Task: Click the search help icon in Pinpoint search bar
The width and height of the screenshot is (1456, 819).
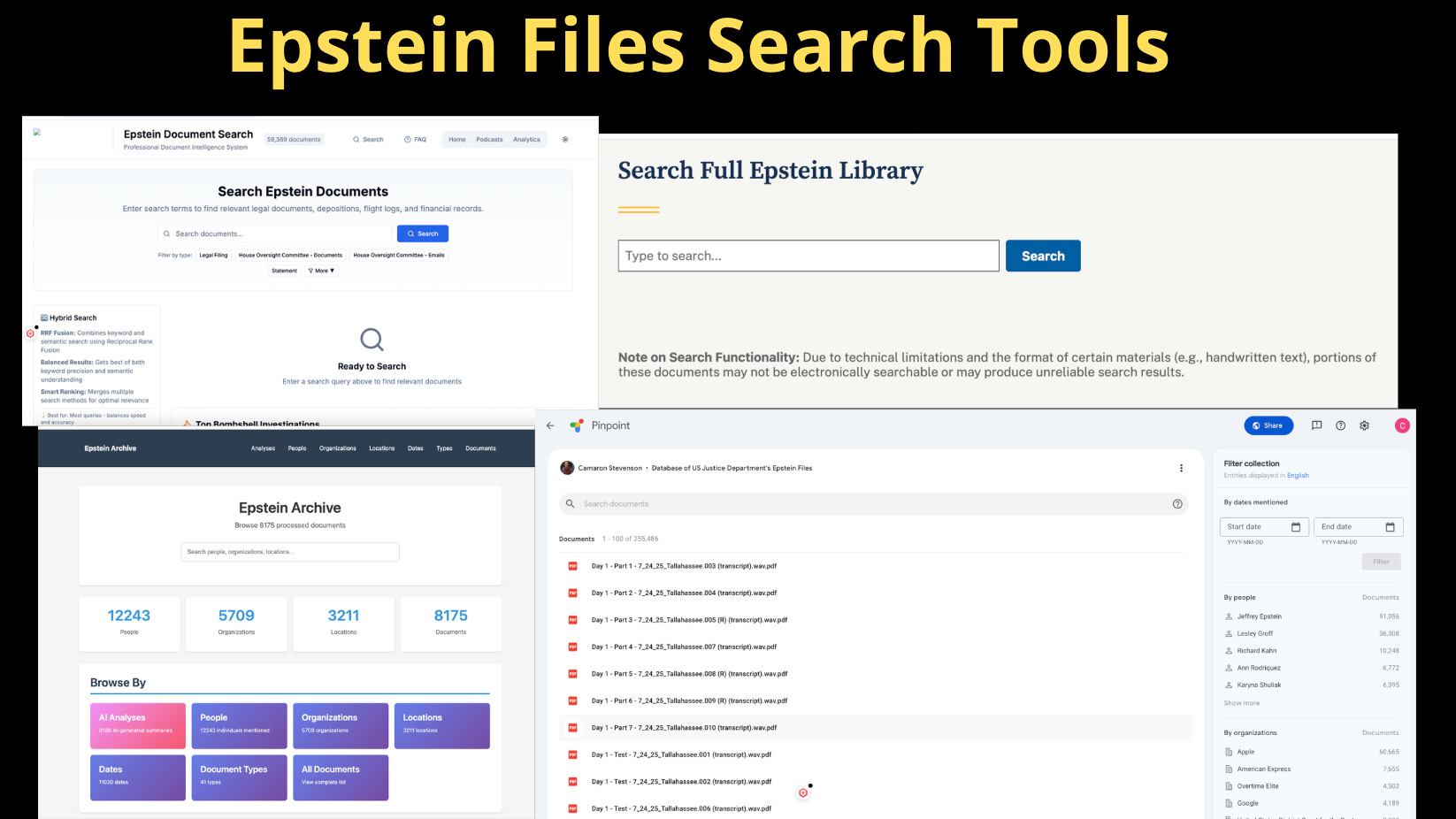Action: pos(1177,504)
